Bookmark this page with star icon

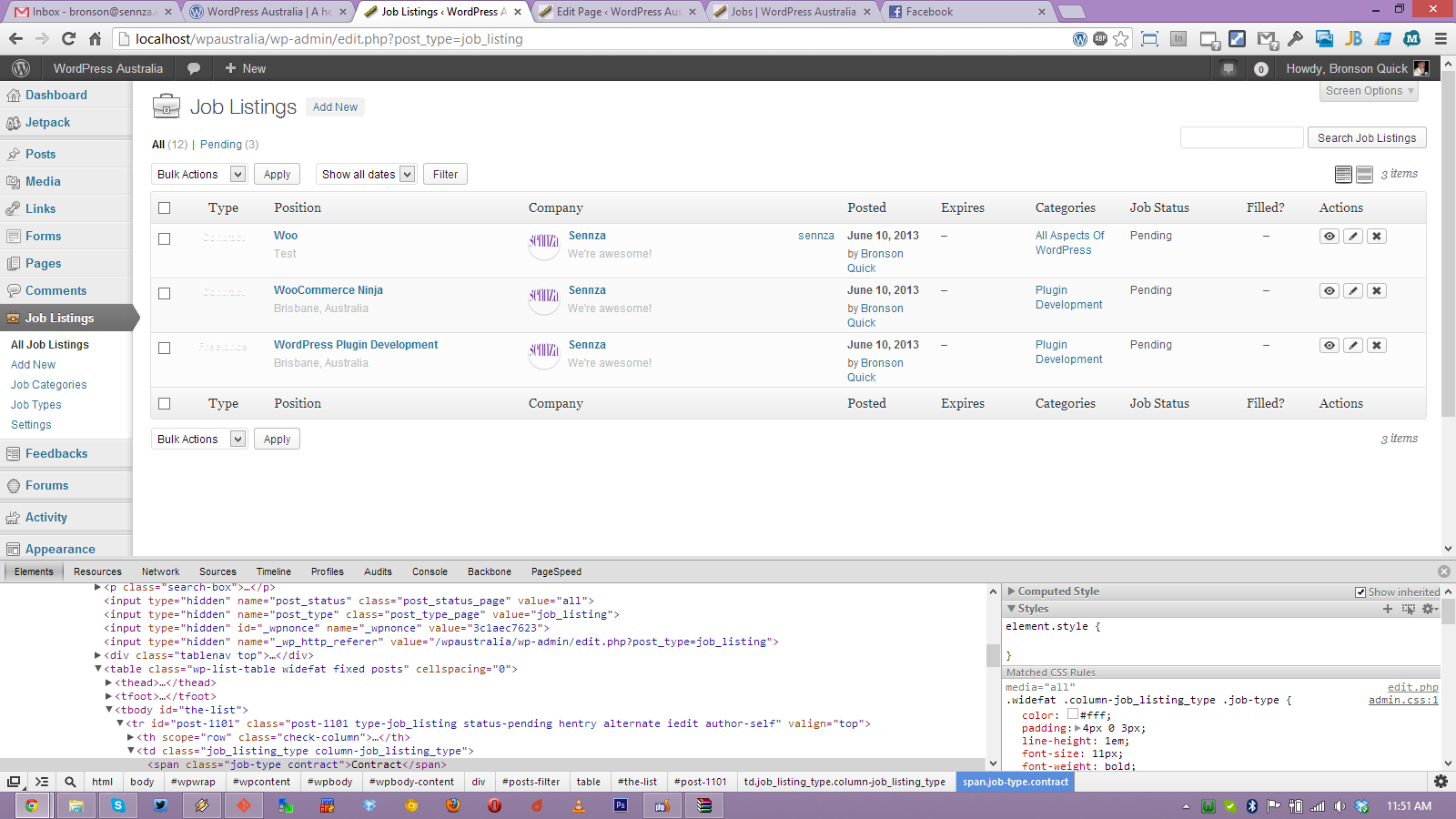pos(1121,38)
